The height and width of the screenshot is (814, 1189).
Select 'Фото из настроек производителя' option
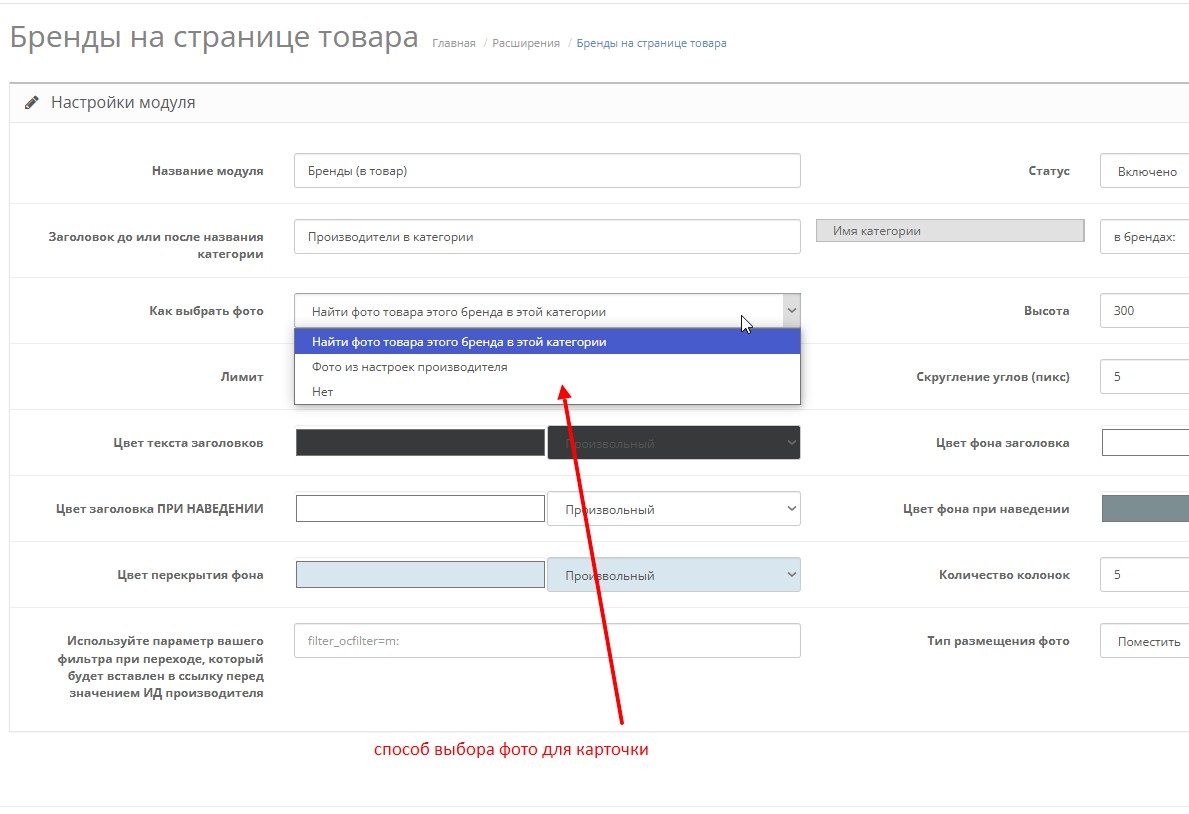(x=409, y=367)
